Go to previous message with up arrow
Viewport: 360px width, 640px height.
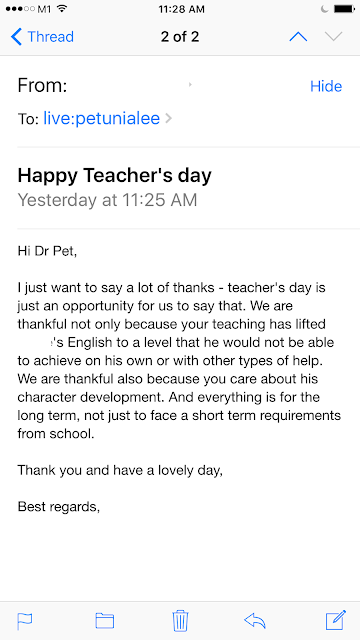coord(298,37)
